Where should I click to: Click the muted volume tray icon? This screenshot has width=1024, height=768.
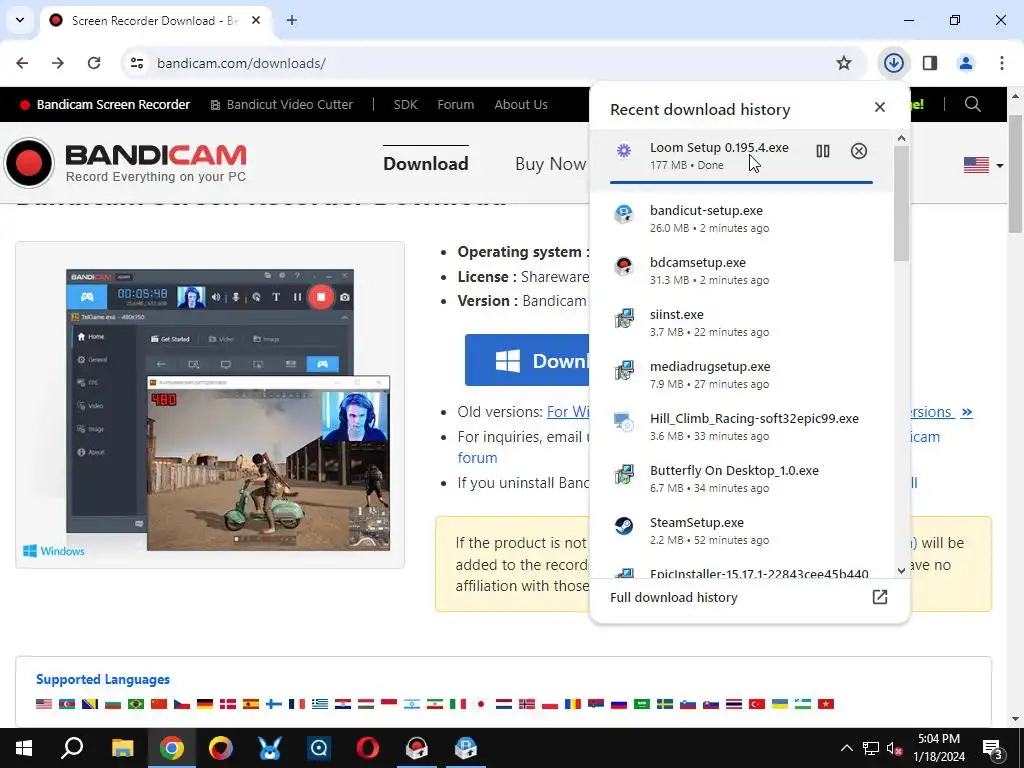pyautogui.click(x=895, y=748)
